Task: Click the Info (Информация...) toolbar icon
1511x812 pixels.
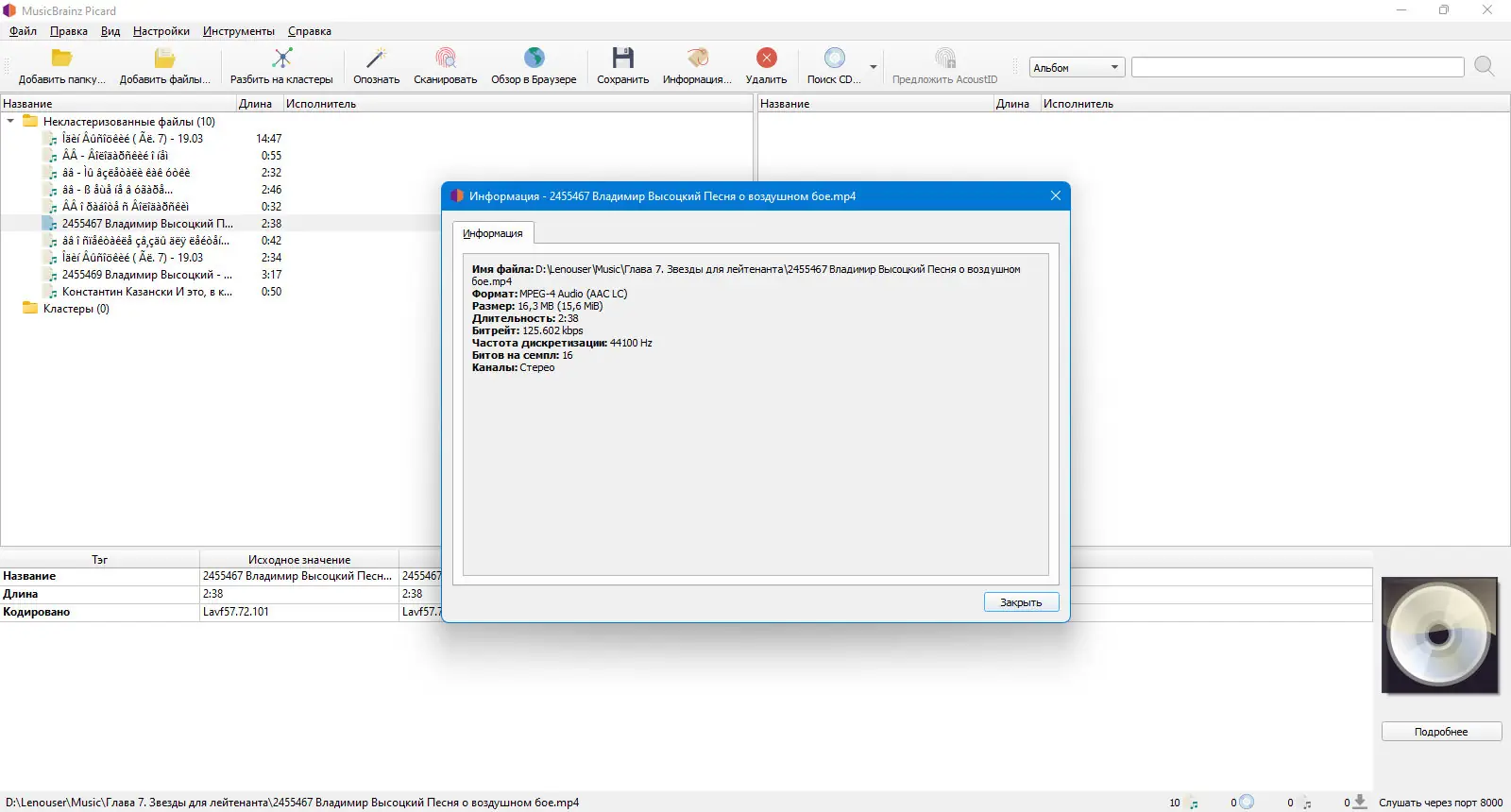Action: pyautogui.click(x=697, y=58)
